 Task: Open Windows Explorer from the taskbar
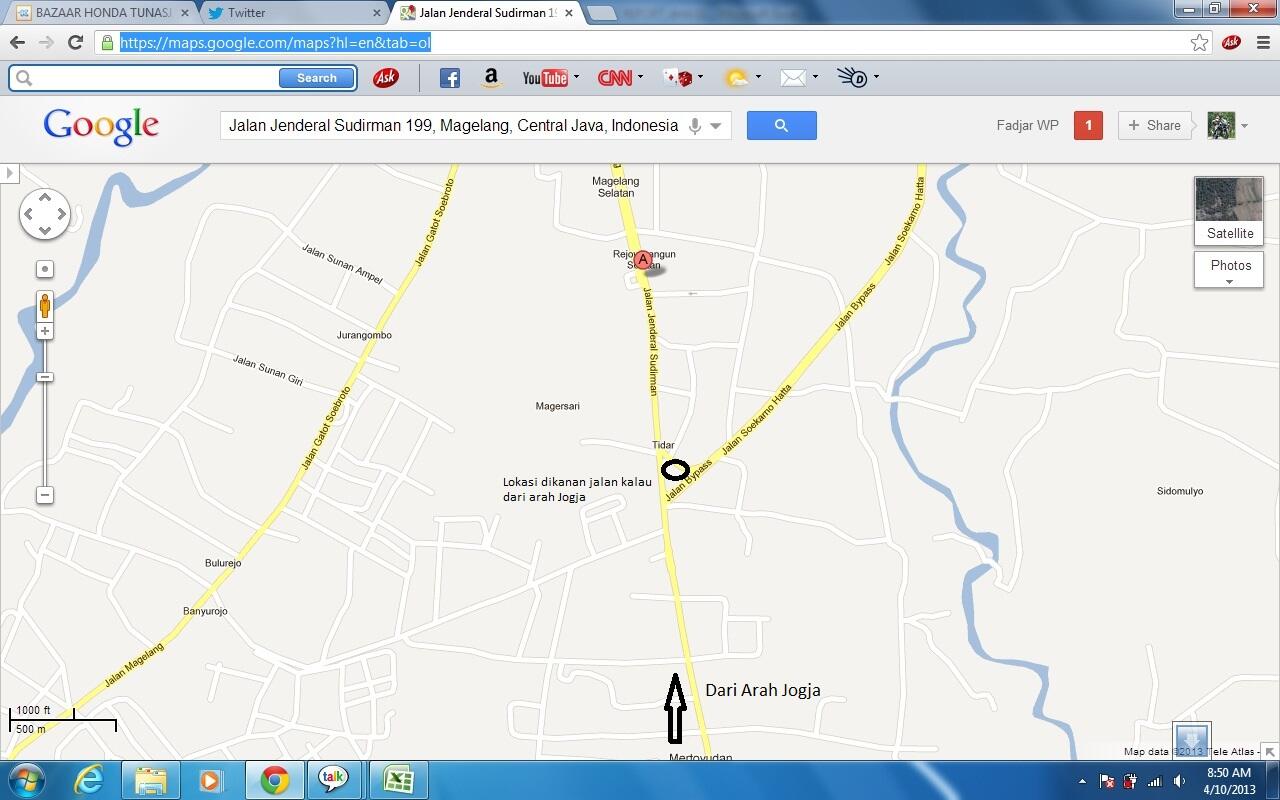click(x=151, y=780)
